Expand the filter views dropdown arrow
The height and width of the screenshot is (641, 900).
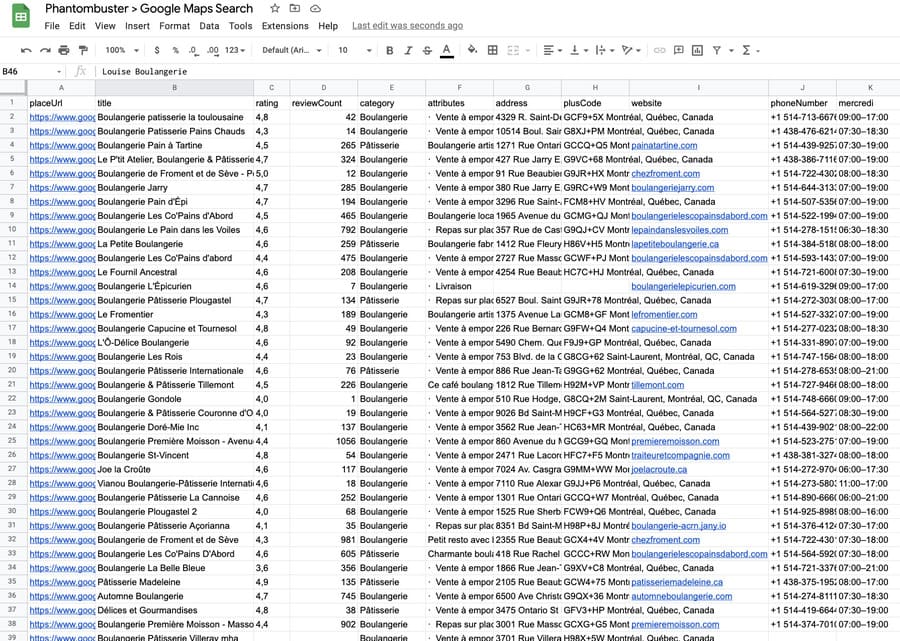coord(731,50)
